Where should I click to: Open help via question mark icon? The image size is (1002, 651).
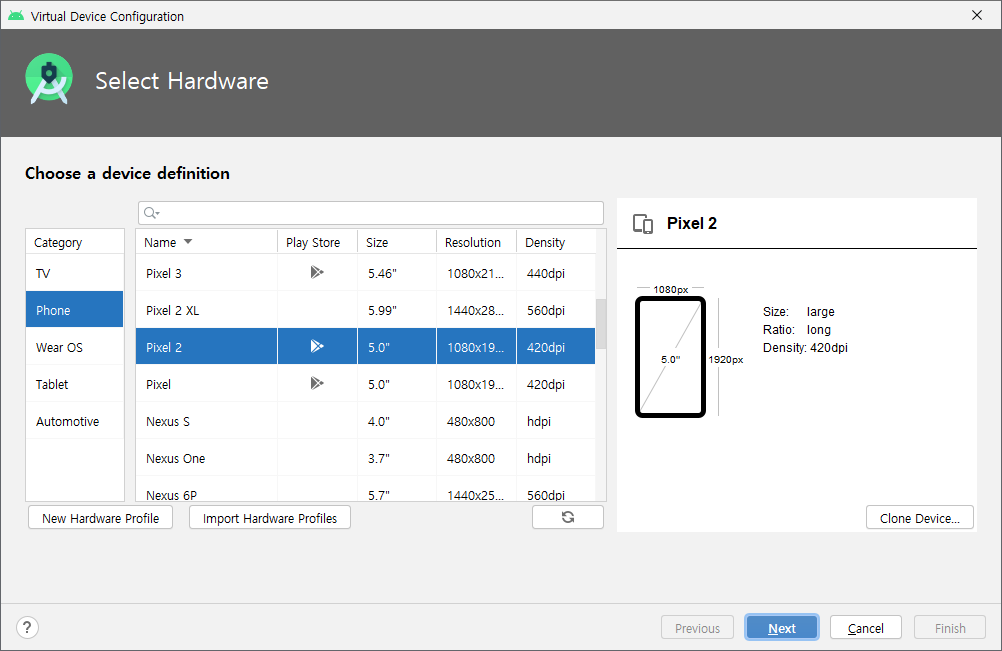27,627
